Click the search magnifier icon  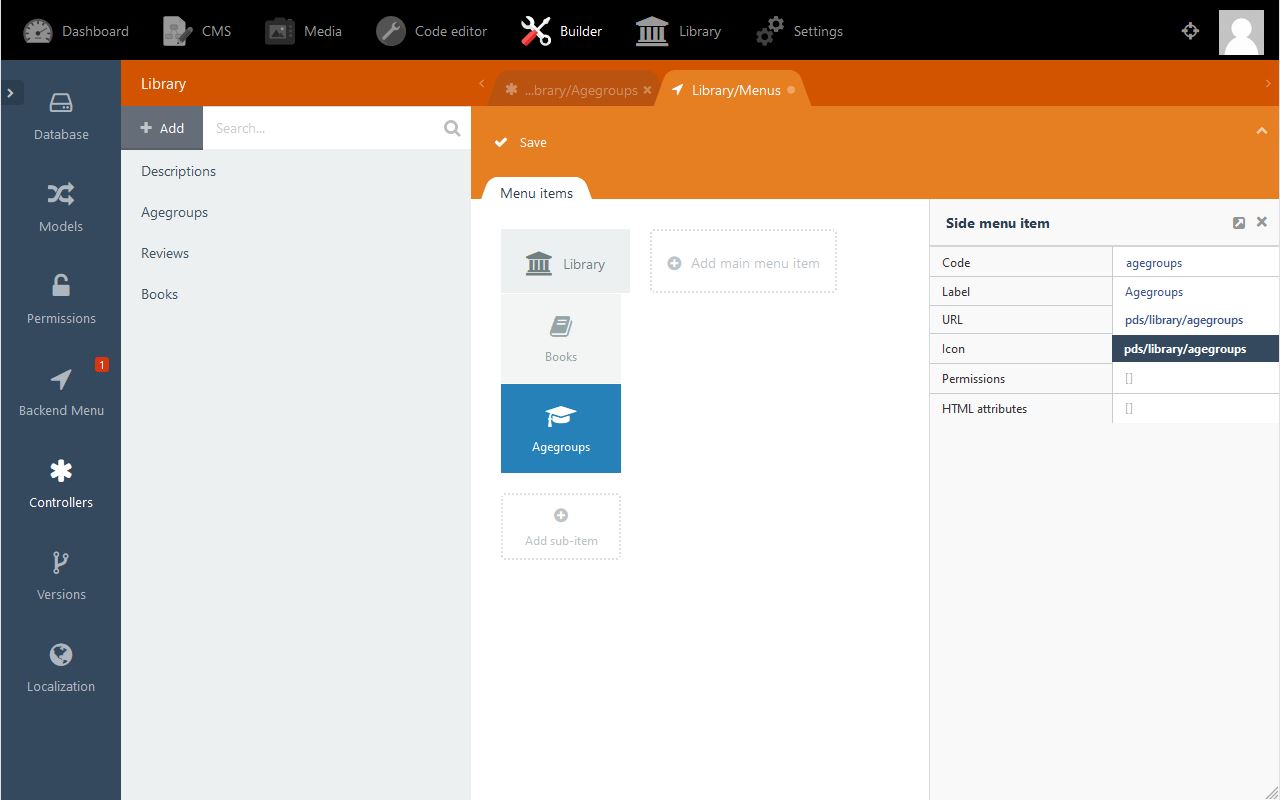point(452,128)
